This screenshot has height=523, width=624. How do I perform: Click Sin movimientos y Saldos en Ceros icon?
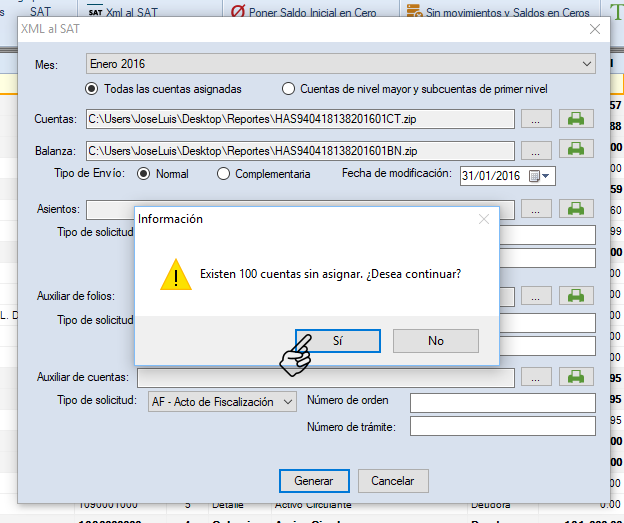pyautogui.click(x=415, y=12)
